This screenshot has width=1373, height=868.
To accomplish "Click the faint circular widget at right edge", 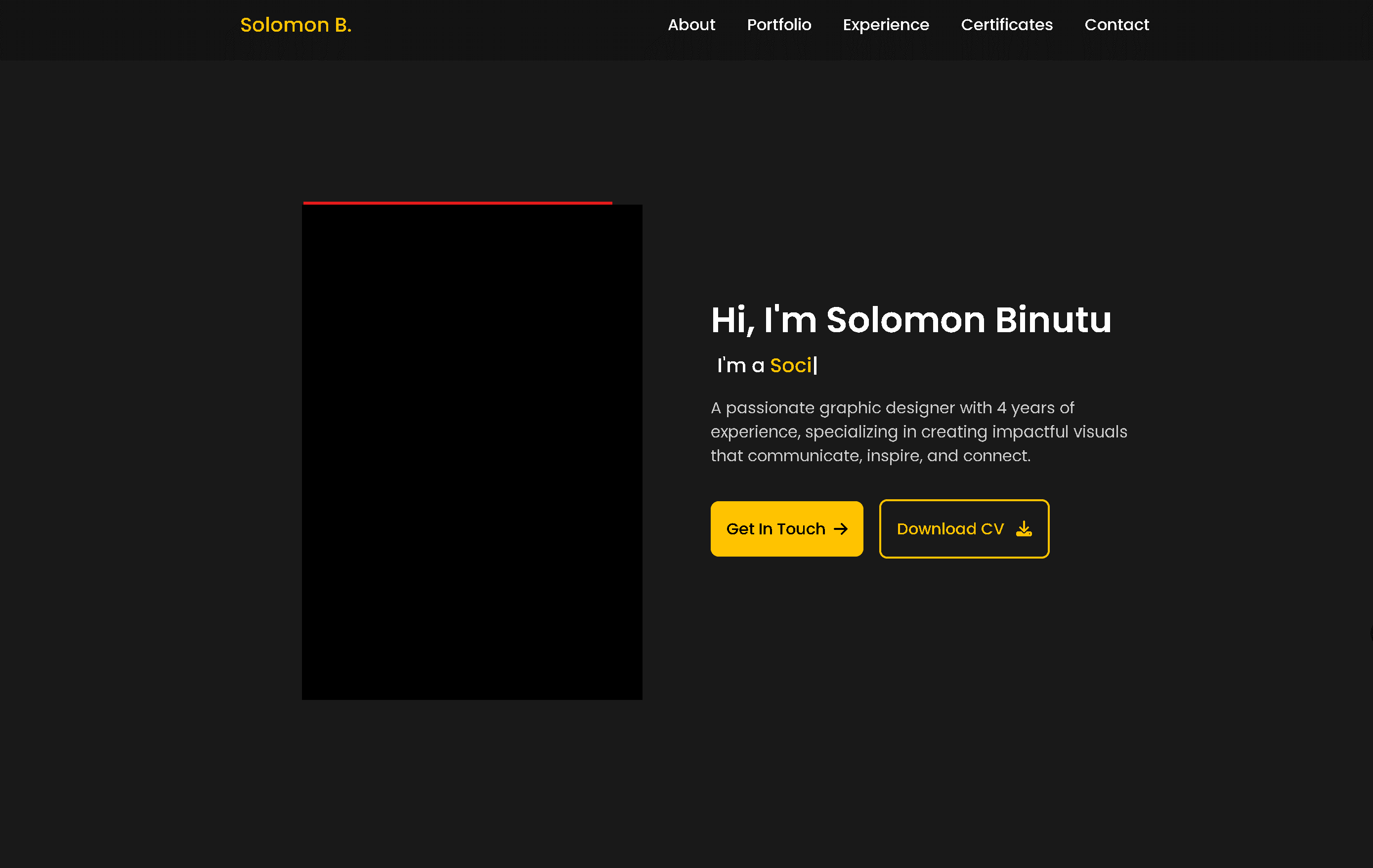I will point(1369,633).
